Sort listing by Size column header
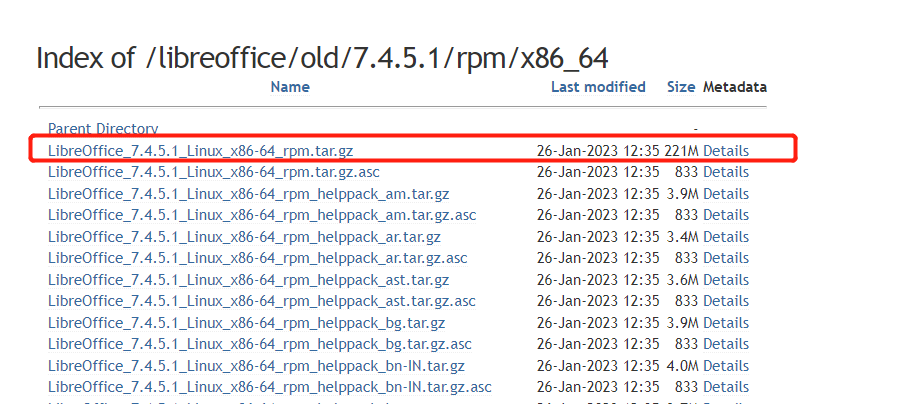Screen dimensions: 907x404 click(x=681, y=87)
